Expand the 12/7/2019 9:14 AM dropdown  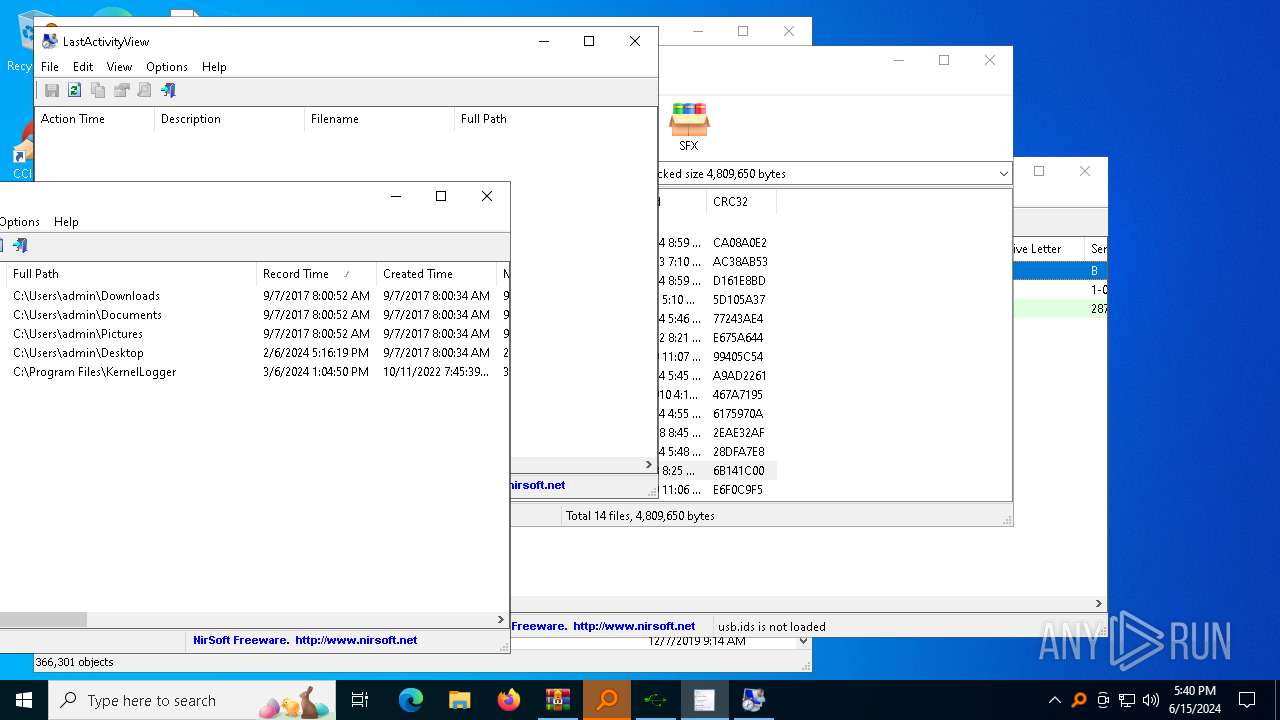click(x=803, y=641)
